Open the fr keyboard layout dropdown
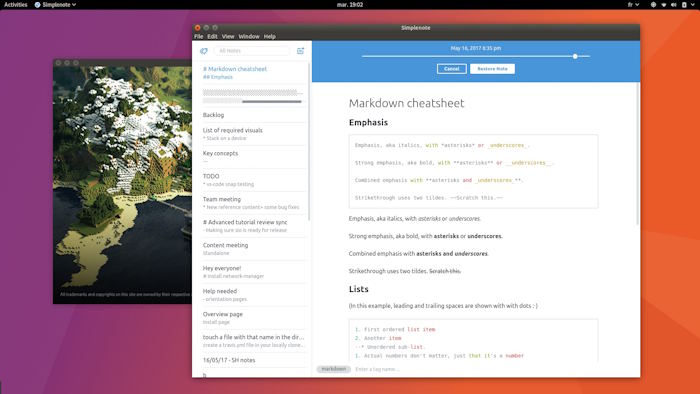This screenshot has height=394, width=700. pyautogui.click(x=633, y=4)
